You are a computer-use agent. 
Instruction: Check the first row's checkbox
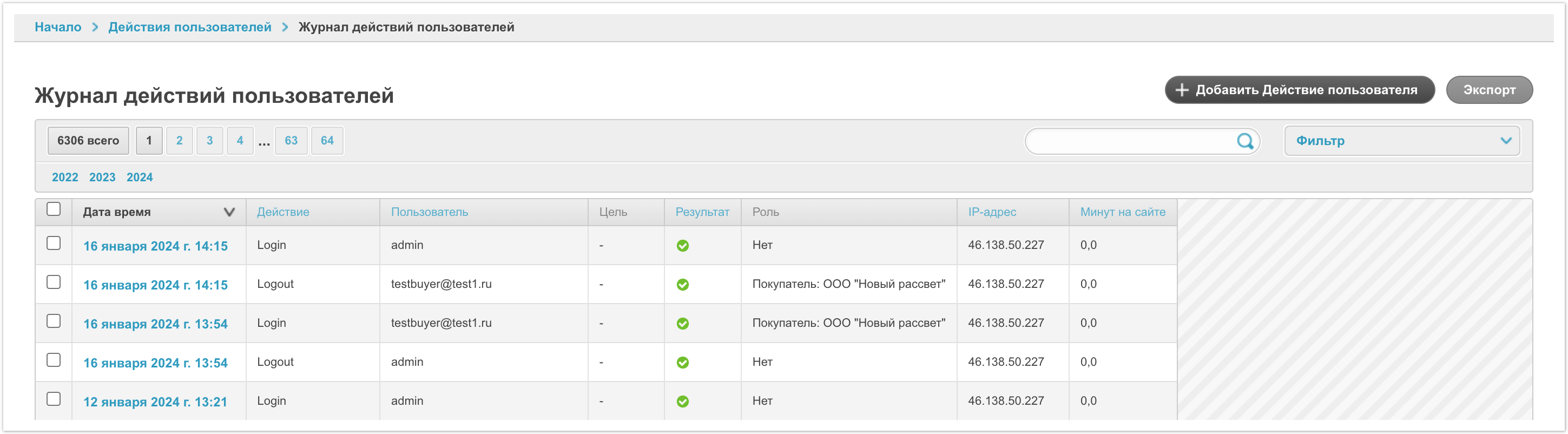[x=54, y=244]
